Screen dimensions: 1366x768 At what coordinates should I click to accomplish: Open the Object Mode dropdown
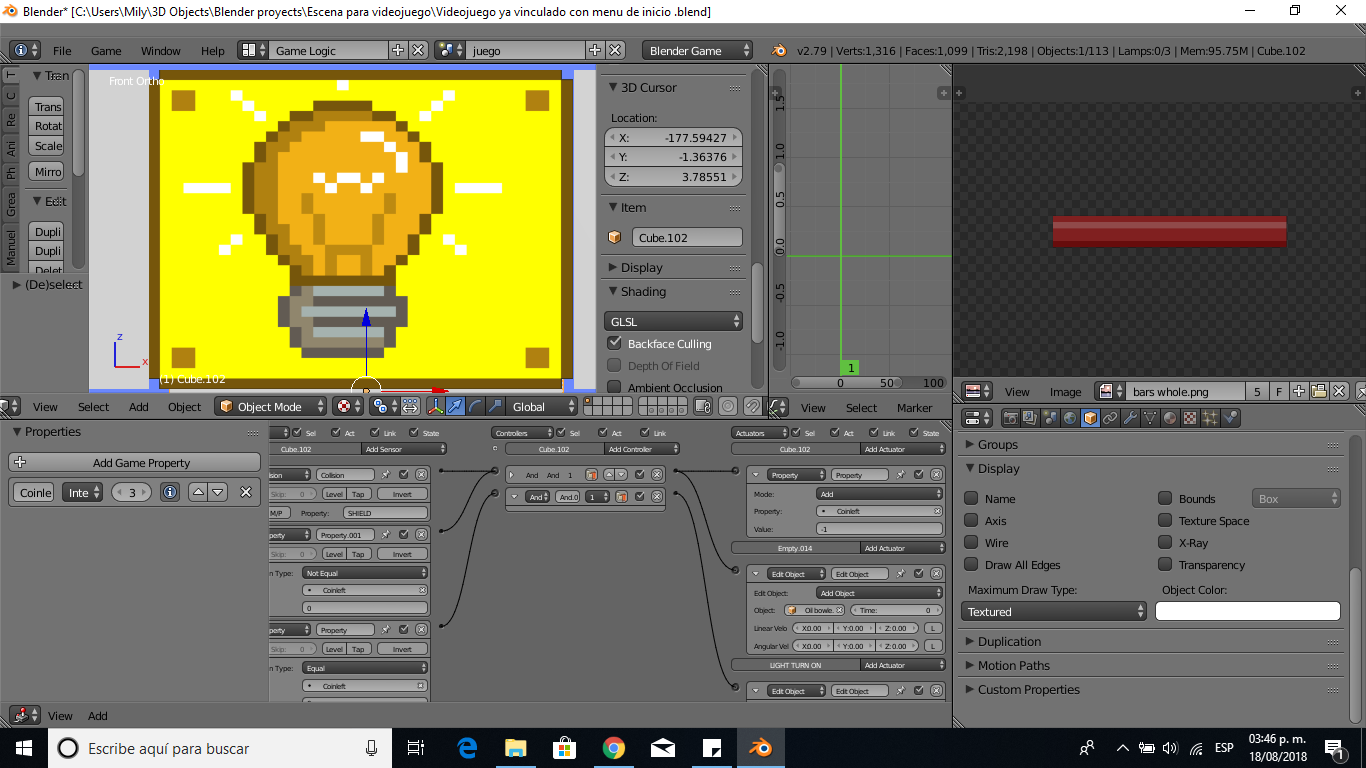pos(272,407)
